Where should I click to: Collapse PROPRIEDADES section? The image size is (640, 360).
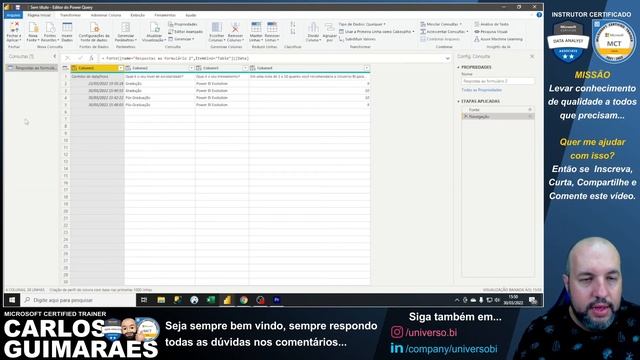458,67
